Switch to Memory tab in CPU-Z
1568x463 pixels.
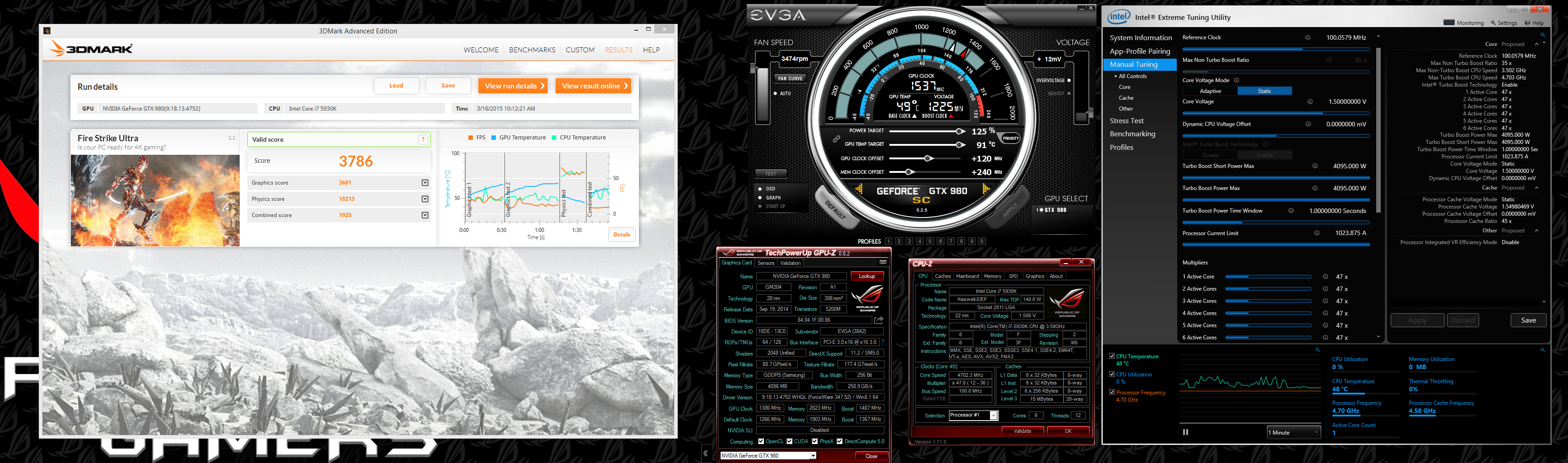[x=992, y=276]
